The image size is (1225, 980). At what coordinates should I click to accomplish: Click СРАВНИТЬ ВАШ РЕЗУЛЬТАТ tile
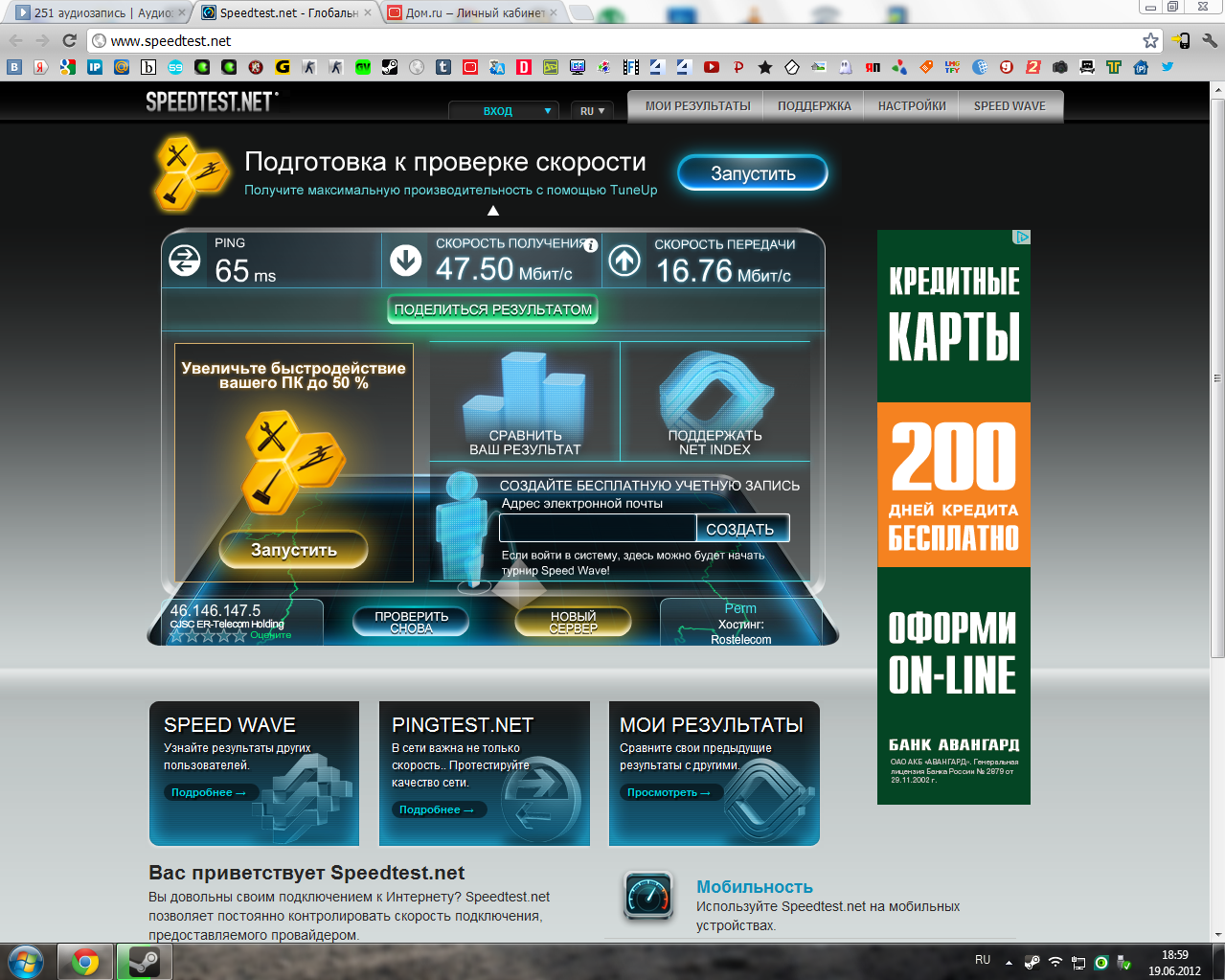tap(525, 402)
